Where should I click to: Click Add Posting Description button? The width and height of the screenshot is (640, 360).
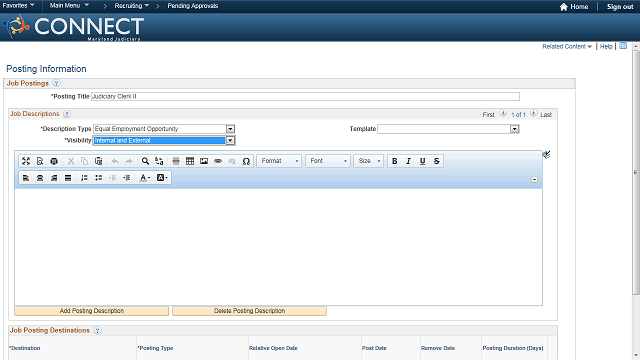(91, 311)
